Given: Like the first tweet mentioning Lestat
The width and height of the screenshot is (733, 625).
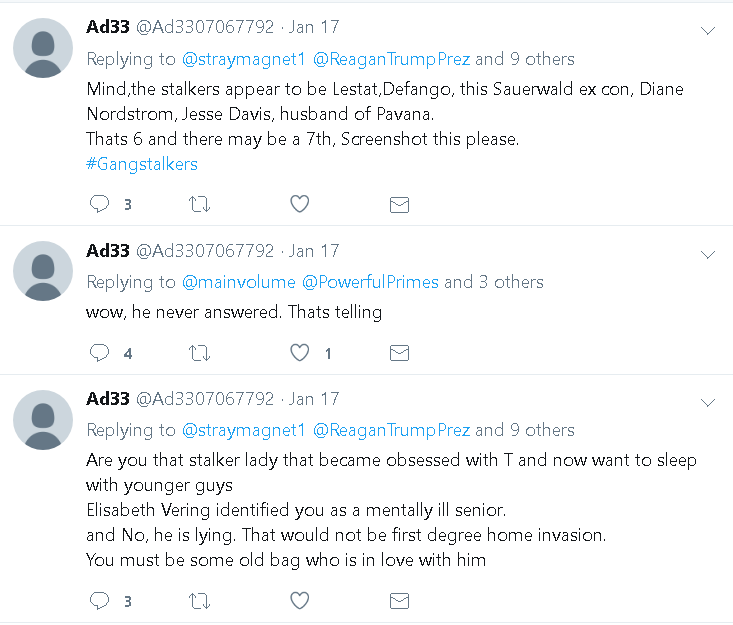Looking at the screenshot, I should point(299,204).
